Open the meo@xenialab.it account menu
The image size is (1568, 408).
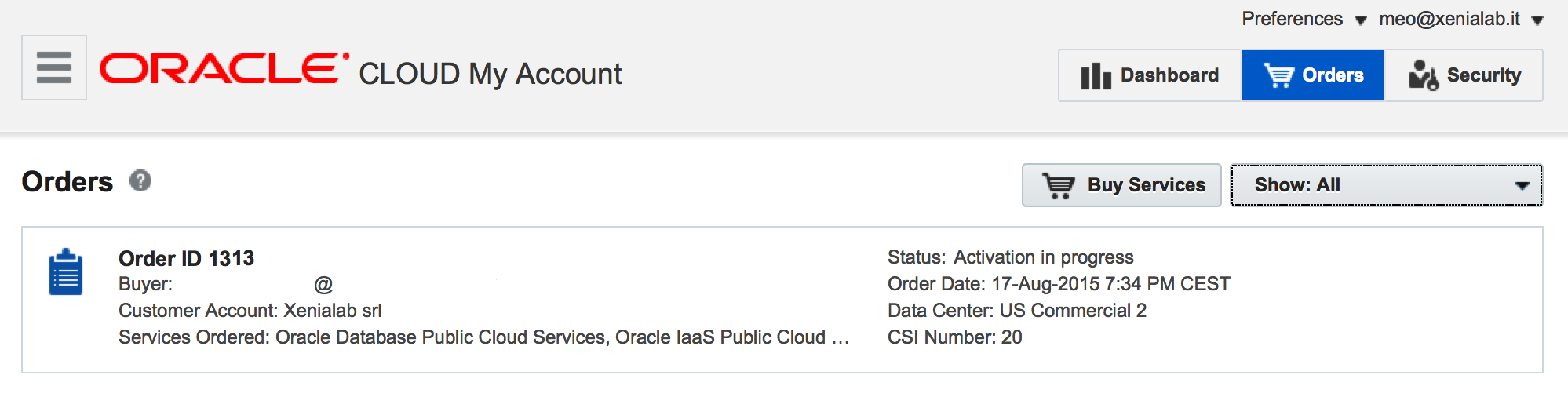(1461, 19)
